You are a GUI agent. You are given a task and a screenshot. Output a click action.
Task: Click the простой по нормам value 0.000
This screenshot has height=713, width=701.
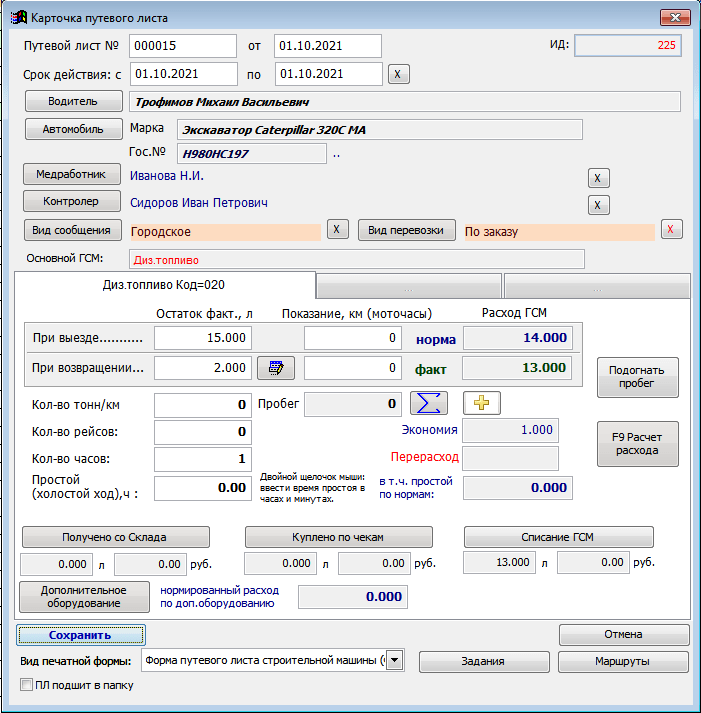(518, 488)
